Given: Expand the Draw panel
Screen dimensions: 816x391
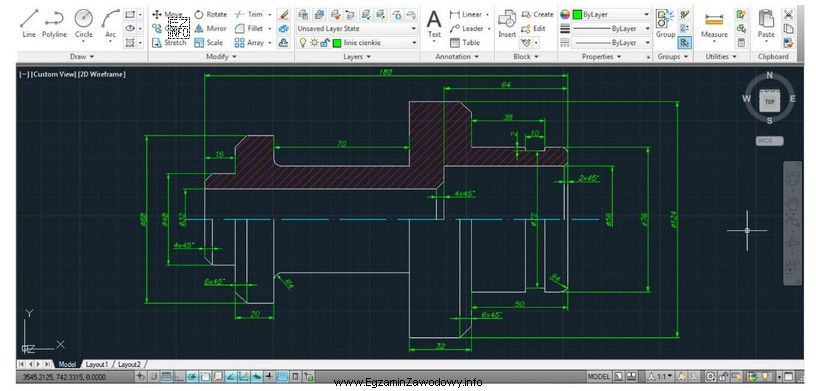Looking at the screenshot, I should pyautogui.click(x=82, y=56).
